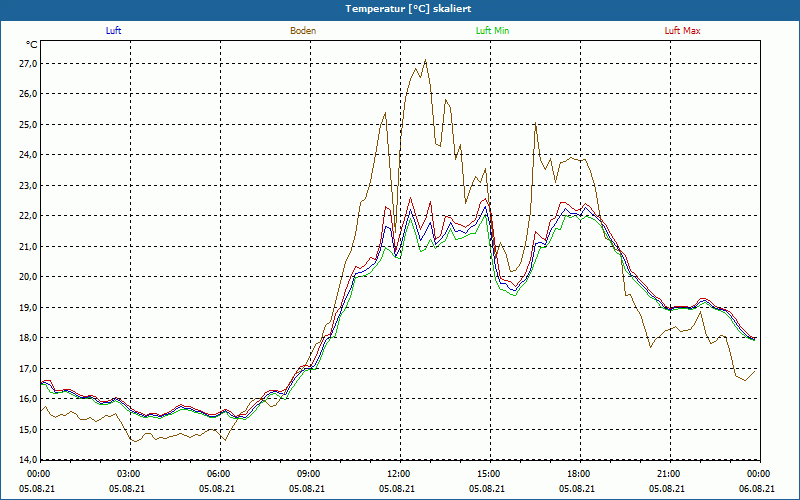Click the red Luft Max legend label
The width and height of the screenshot is (800, 500).
682,31
